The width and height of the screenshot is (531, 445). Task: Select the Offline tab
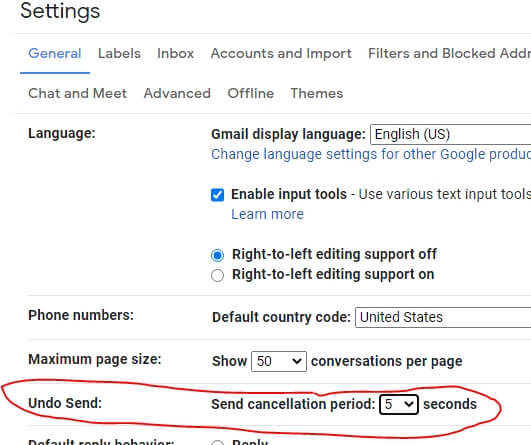click(251, 93)
